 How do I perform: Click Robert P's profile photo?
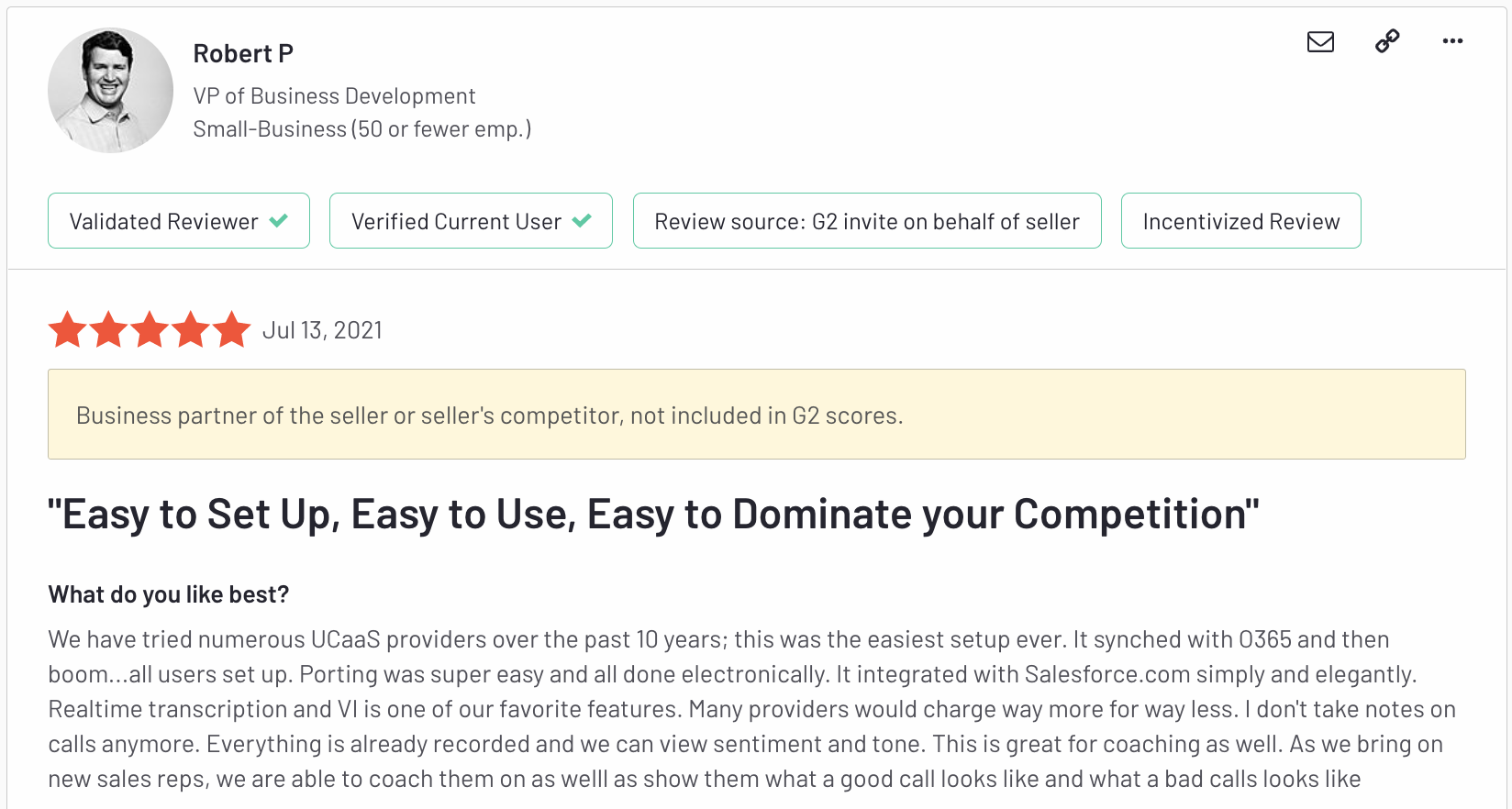click(110, 90)
